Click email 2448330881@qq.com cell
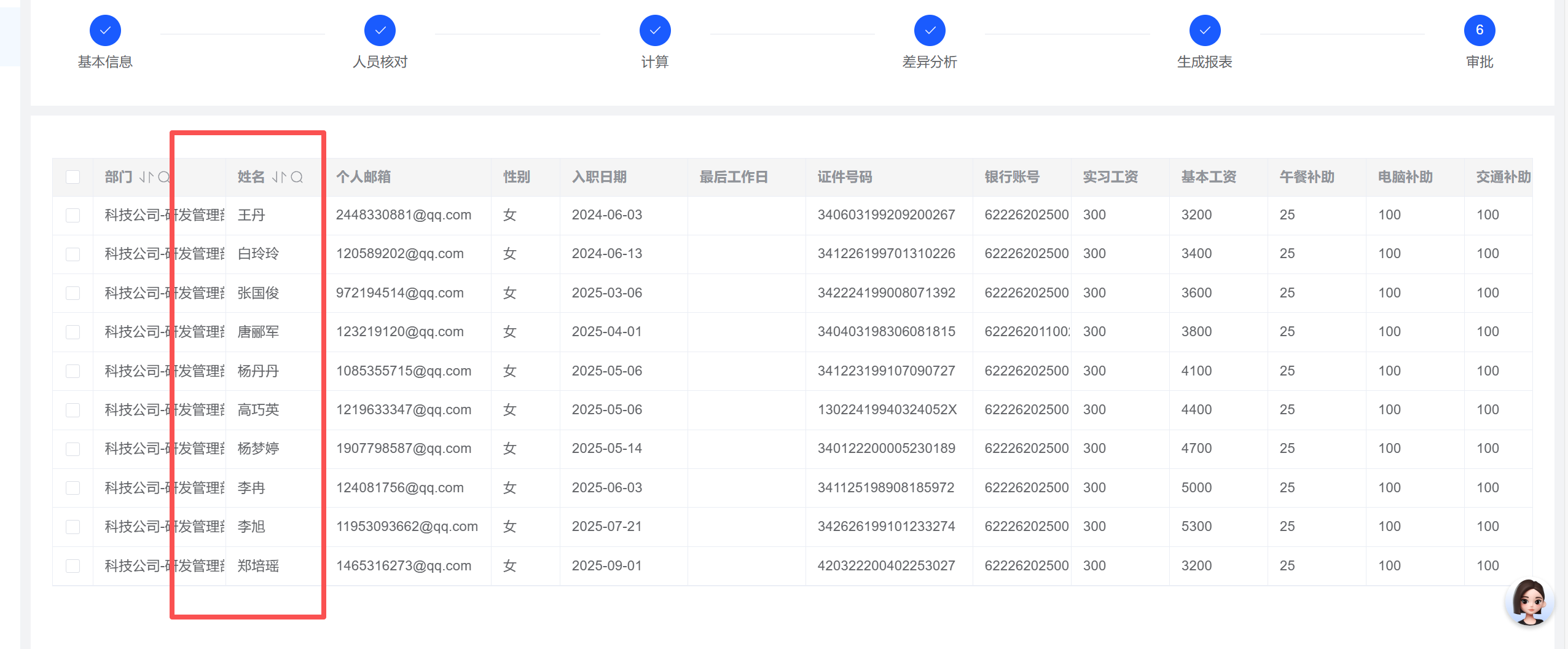 click(404, 215)
